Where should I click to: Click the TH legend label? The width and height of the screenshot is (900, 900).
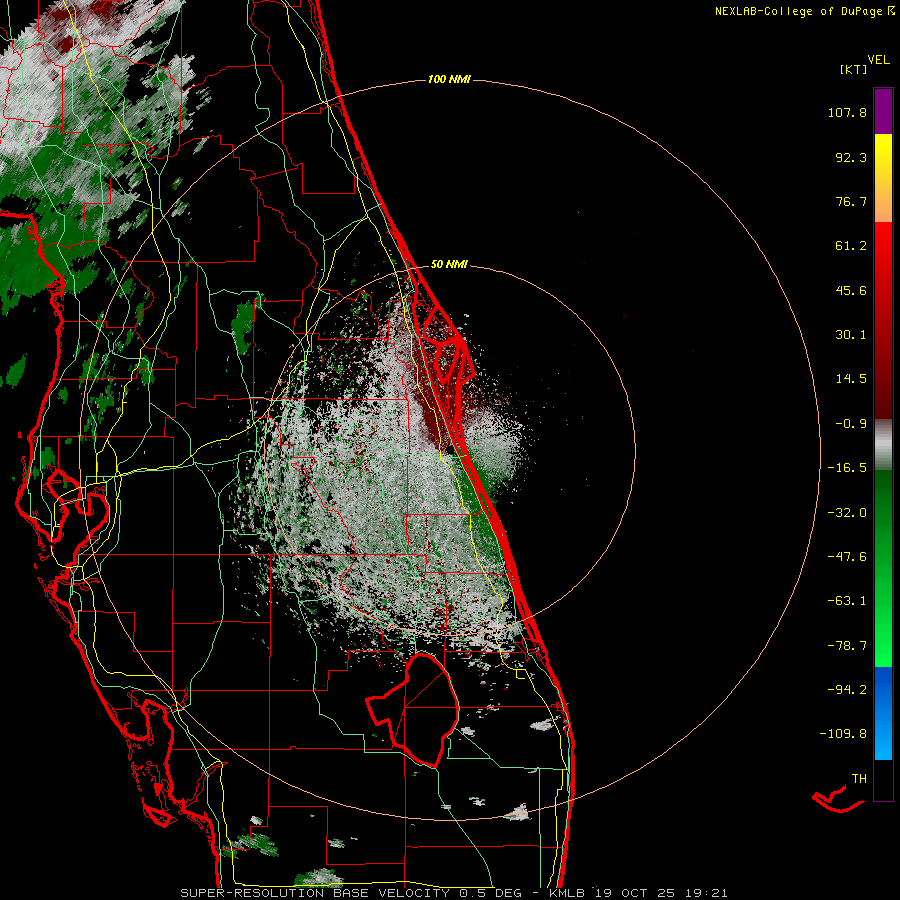[859, 779]
